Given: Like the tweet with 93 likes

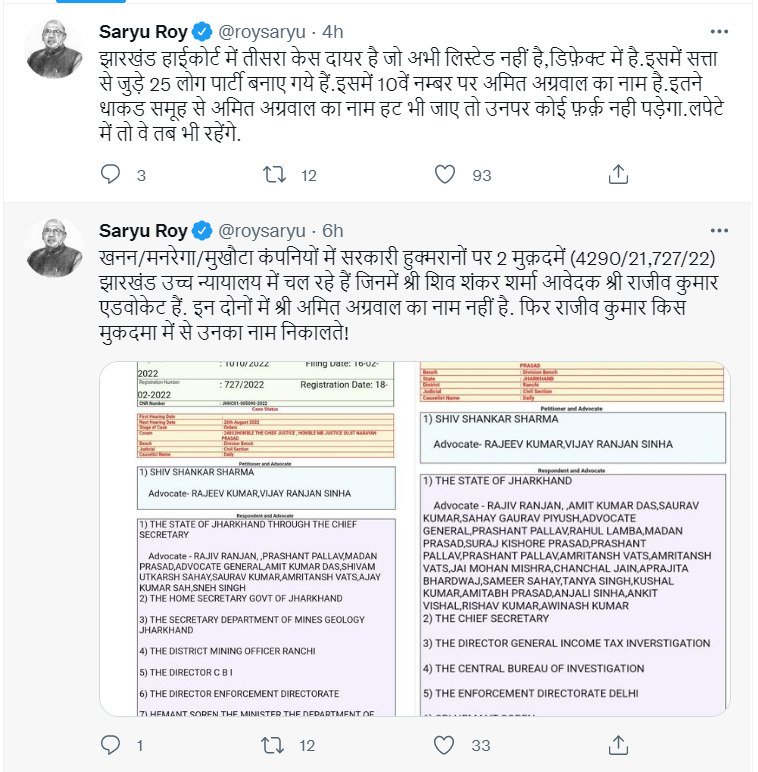Looking at the screenshot, I should click(x=444, y=174).
